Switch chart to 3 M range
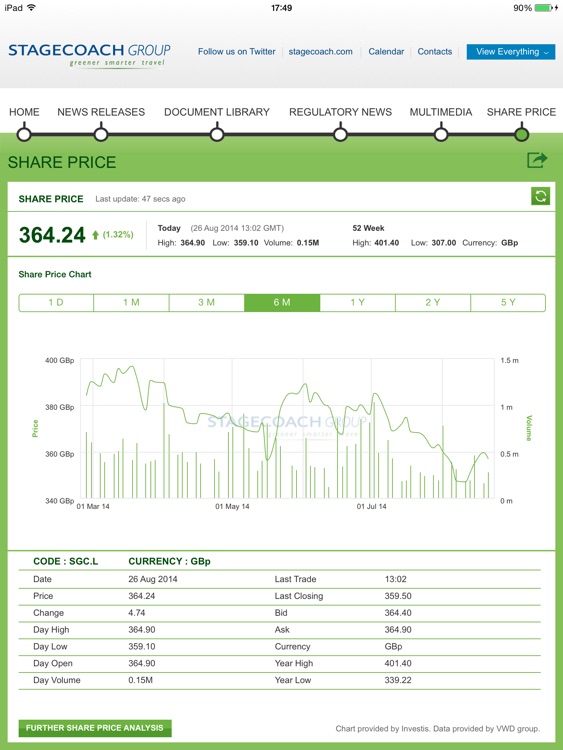Screen dimensions: 563x750 click(x=207, y=302)
